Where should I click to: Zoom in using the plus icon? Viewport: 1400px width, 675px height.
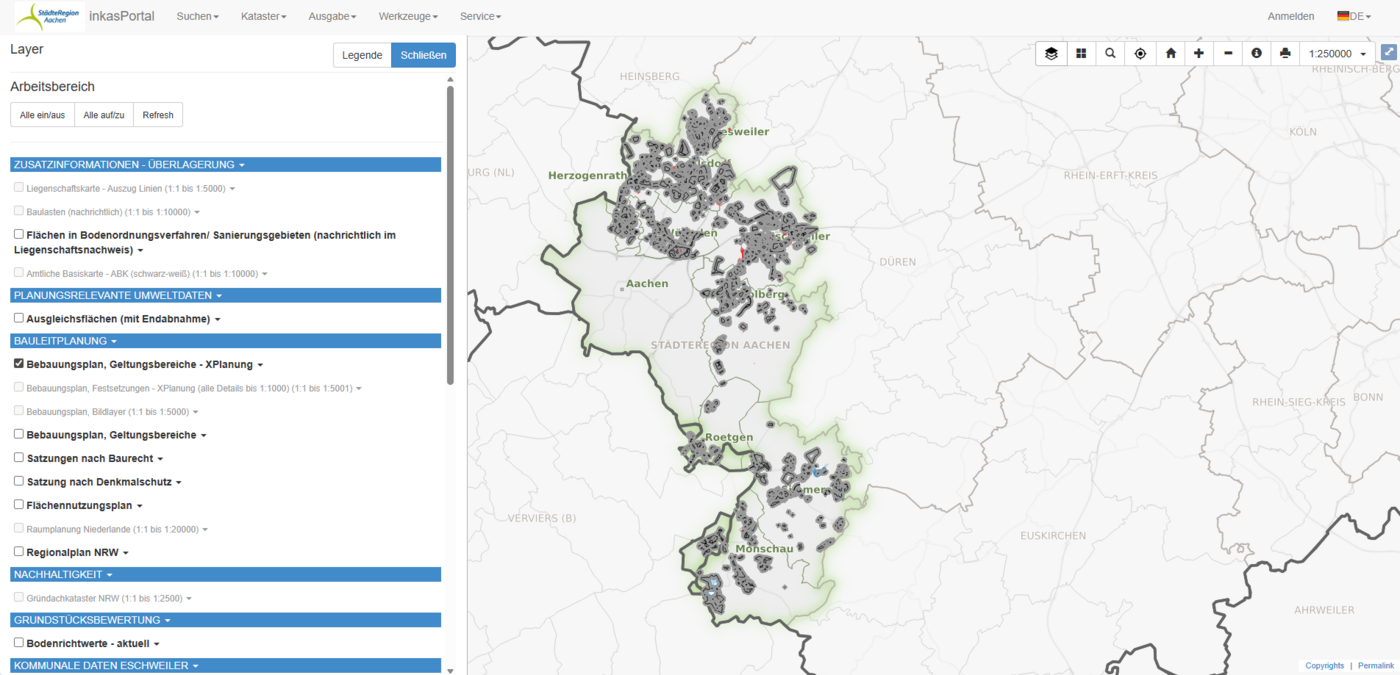point(1198,52)
